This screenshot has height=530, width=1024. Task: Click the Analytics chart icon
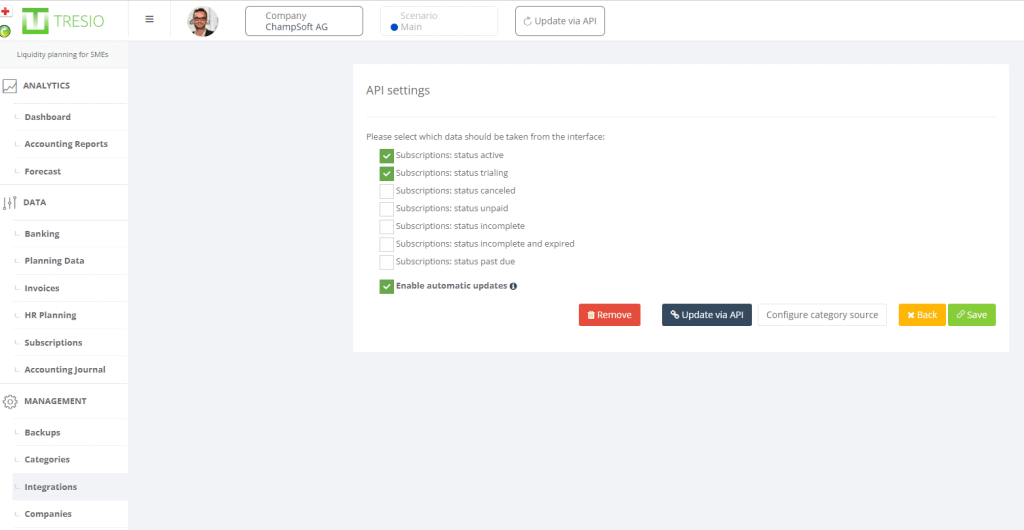(9, 86)
